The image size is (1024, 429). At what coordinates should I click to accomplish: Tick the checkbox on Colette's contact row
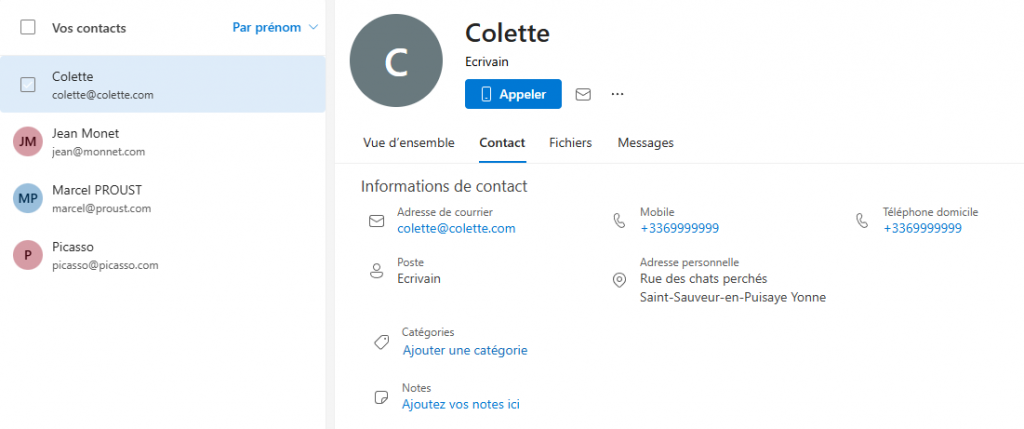(28, 85)
